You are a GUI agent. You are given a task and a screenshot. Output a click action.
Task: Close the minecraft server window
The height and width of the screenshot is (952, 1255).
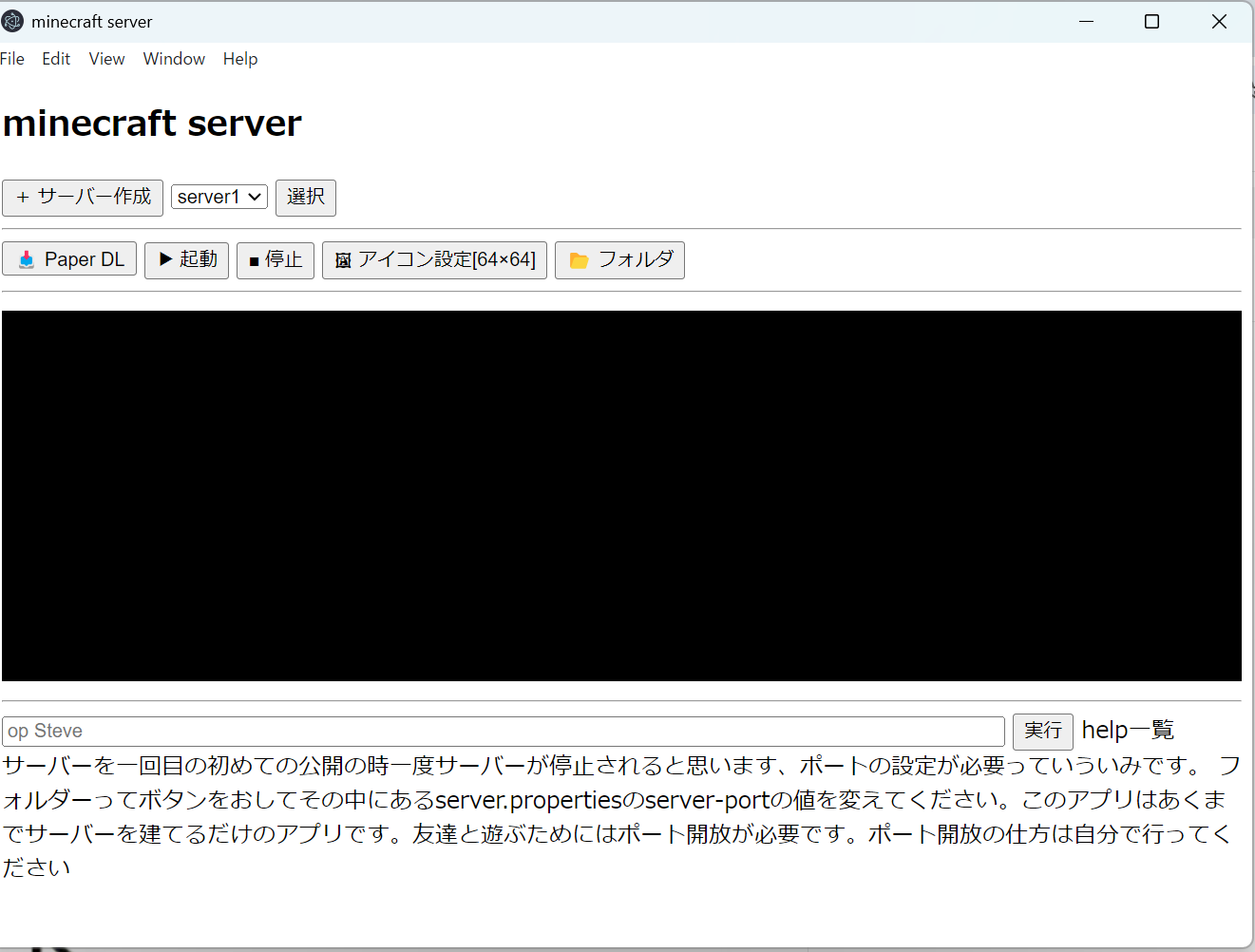(x=1219, y=21)
